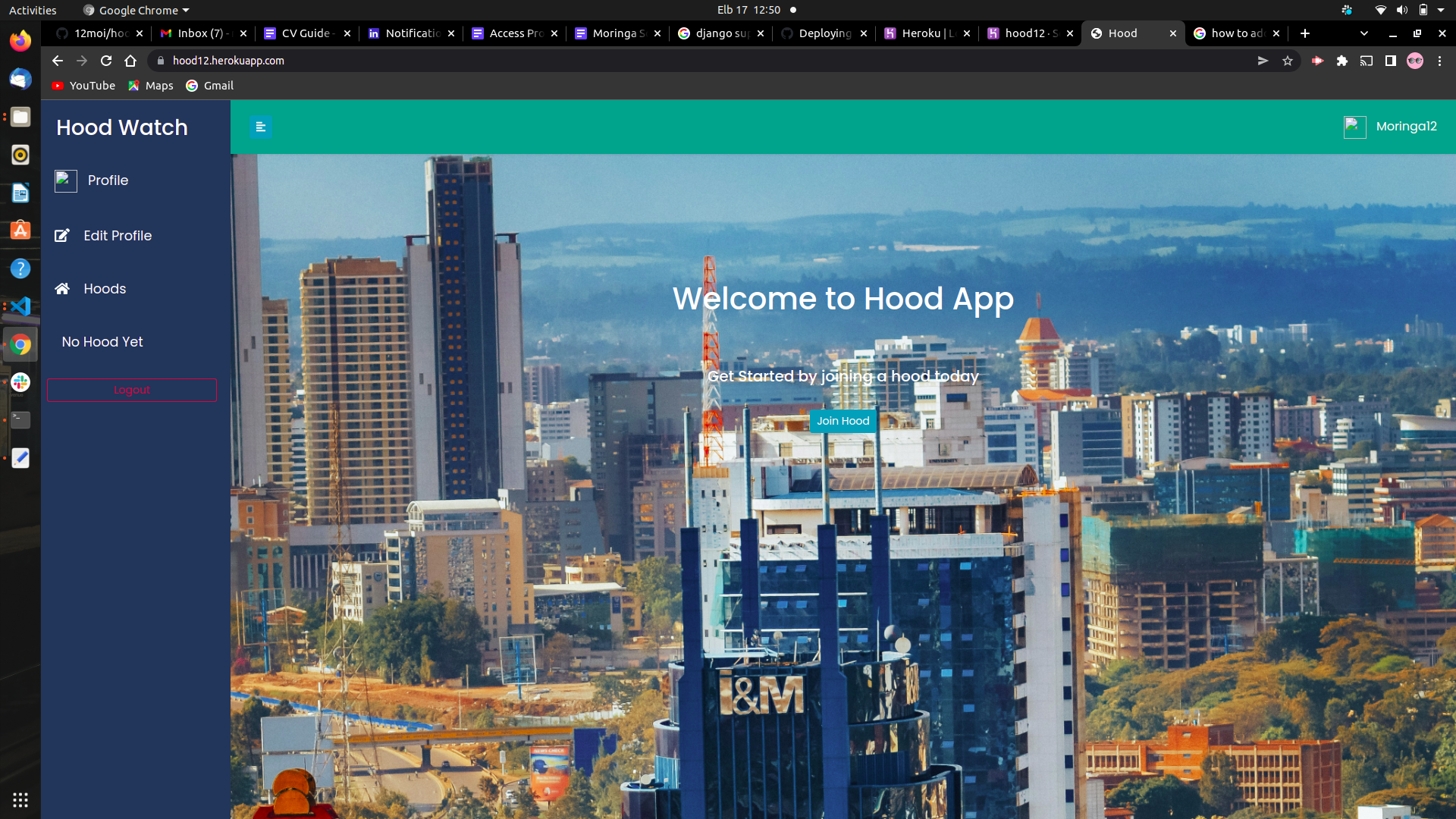Open the Hoods page
The image size is (1456, 819).
point(105,289)
